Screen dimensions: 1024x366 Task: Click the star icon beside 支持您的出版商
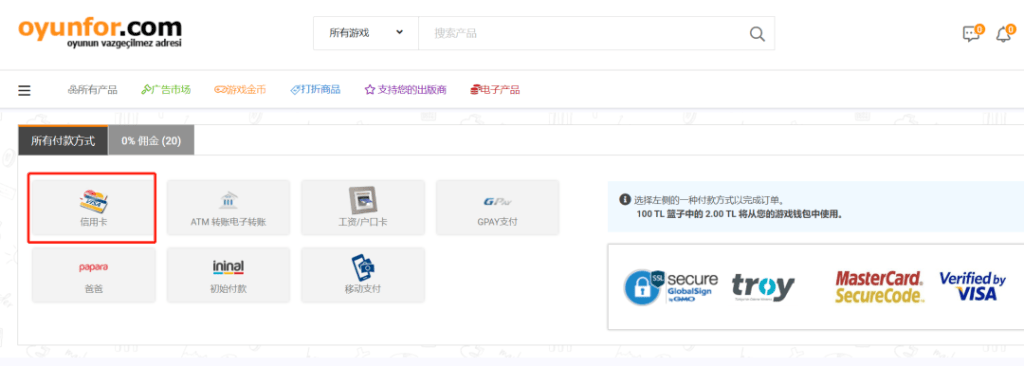pos(370,90)
